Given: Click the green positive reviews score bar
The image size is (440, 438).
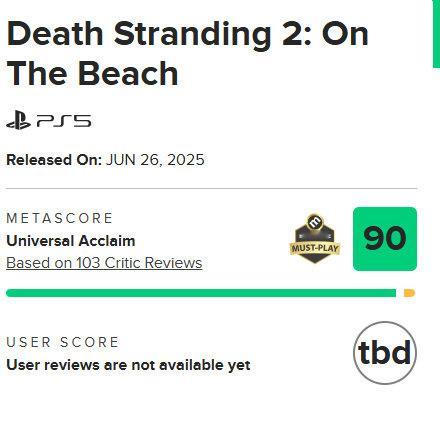Looking at the screenshot, I should (201, 293).
